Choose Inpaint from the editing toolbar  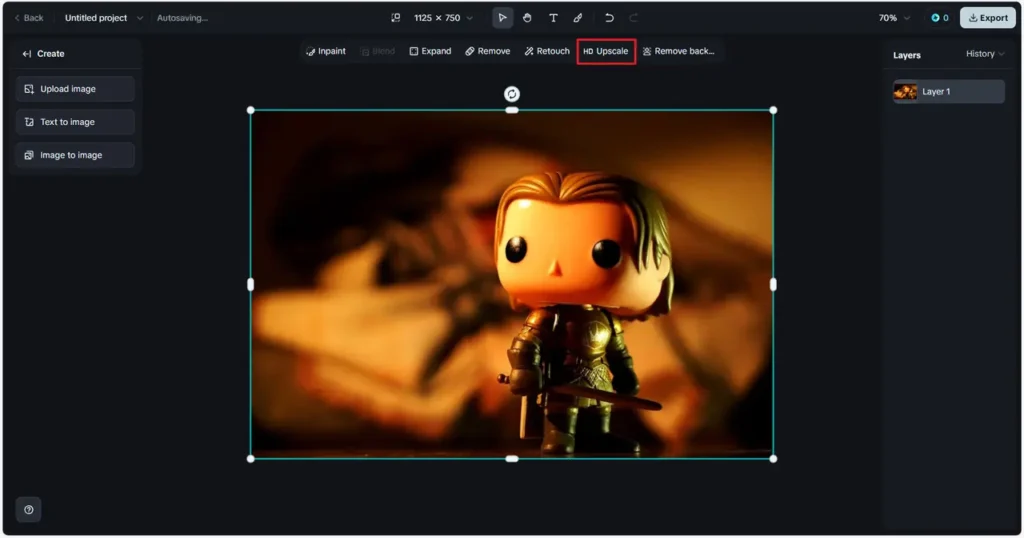pyautogui.click(x=326, y=51)
